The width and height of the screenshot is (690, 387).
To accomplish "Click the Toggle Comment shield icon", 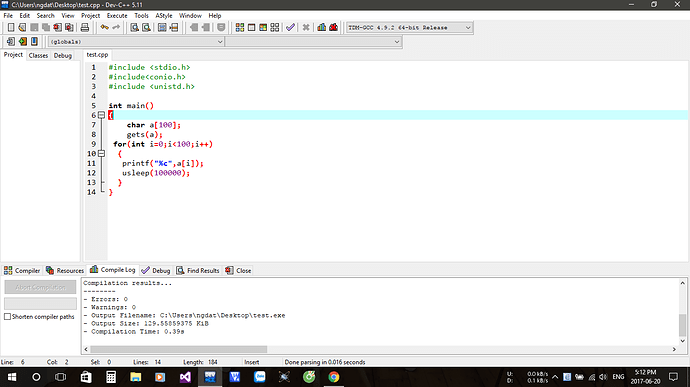I will pos(221,27).
